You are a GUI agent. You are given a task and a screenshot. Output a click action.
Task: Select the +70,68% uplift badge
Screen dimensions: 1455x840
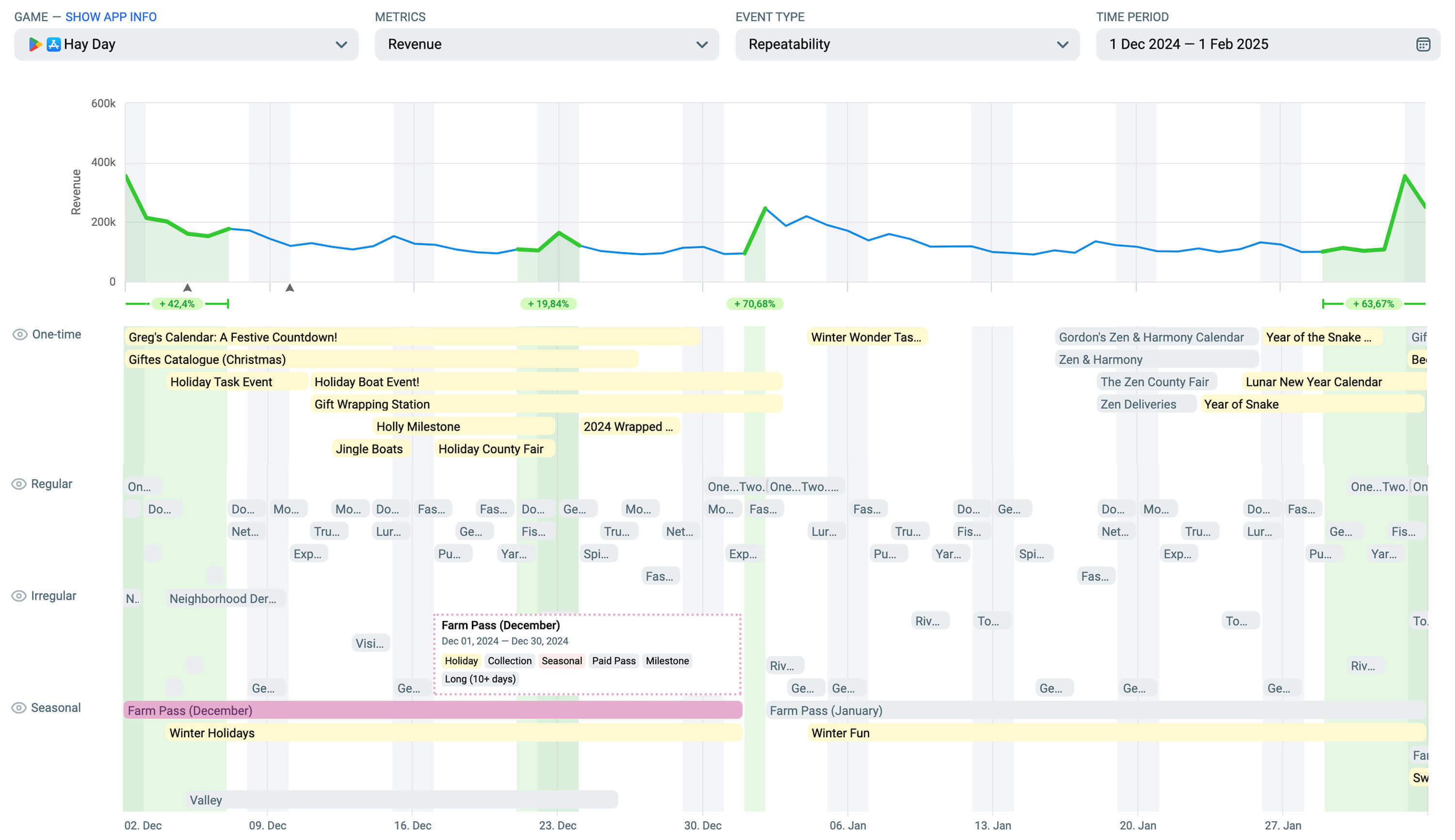(754, 304)
